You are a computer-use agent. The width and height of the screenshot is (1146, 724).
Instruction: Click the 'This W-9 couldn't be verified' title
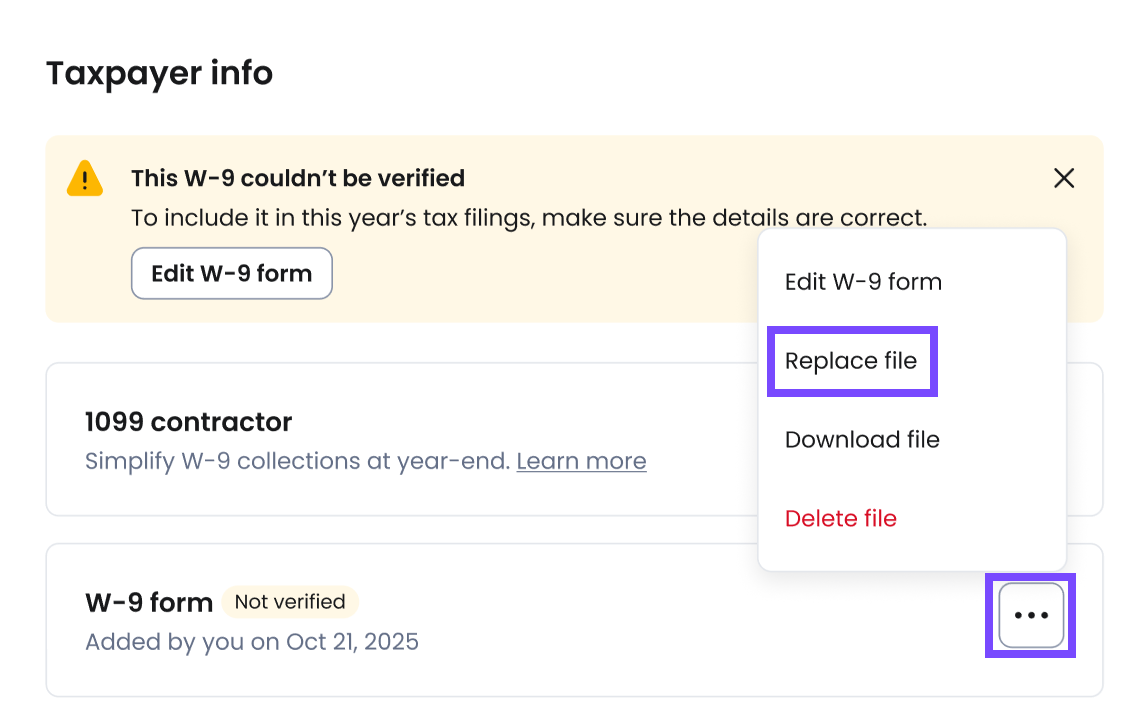tap(298, 178)
